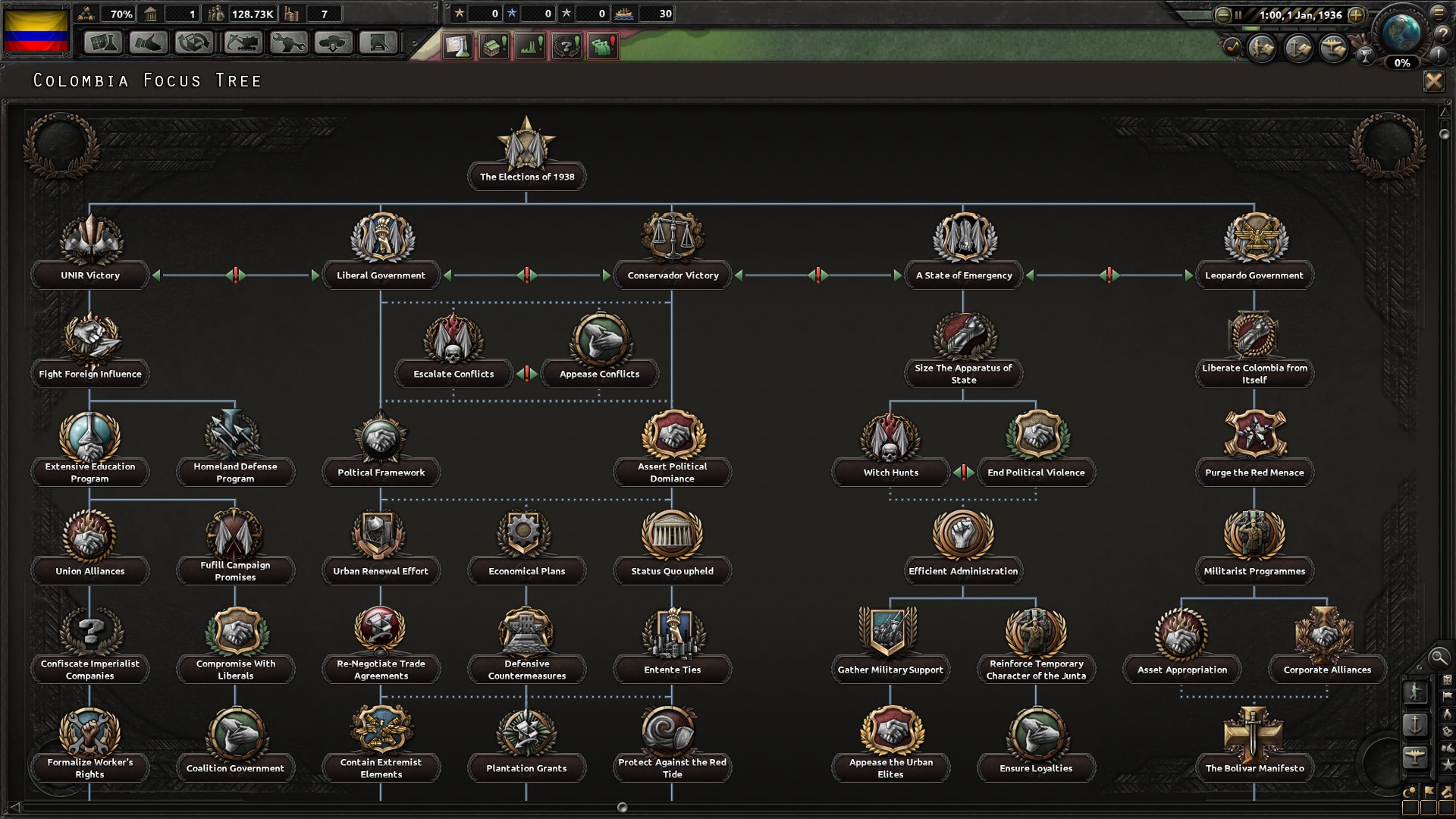Toggle game pause button
Image resolution: width=1456 pixels, height=819 pixels.
pyautogui.click(x=1238, y=14)
